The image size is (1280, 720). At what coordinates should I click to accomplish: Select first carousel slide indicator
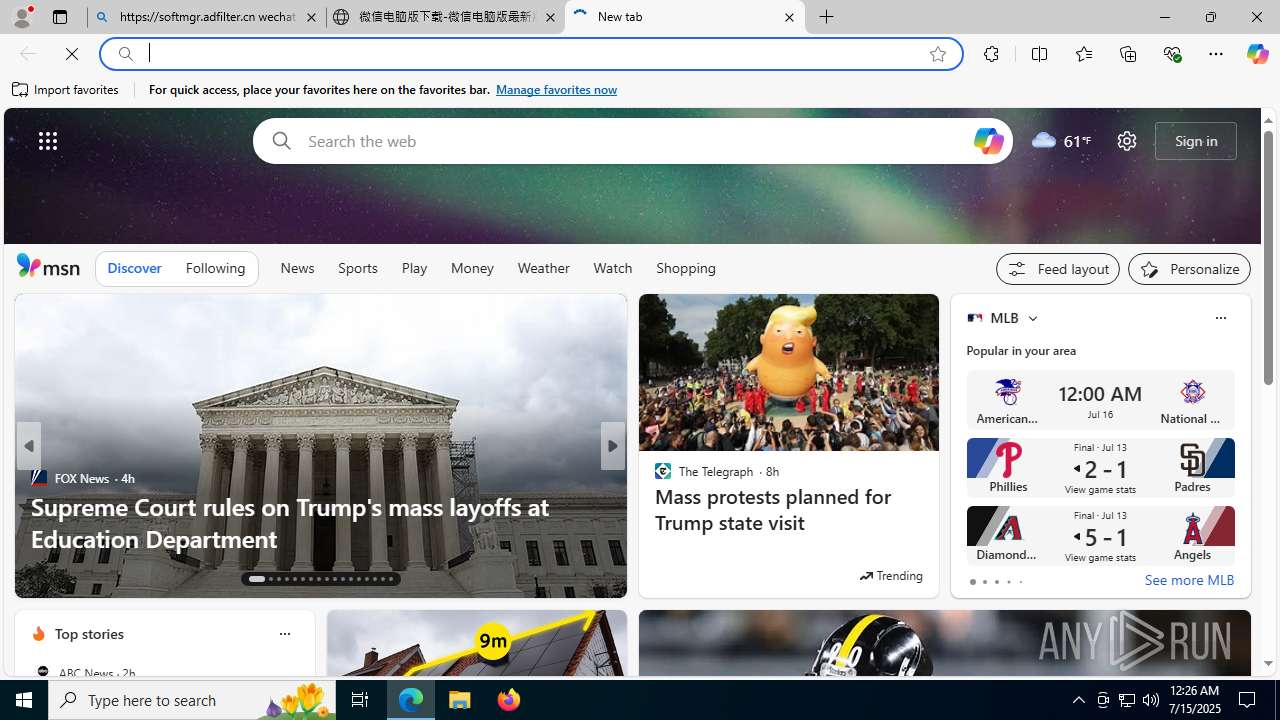(x=257, y=579)
